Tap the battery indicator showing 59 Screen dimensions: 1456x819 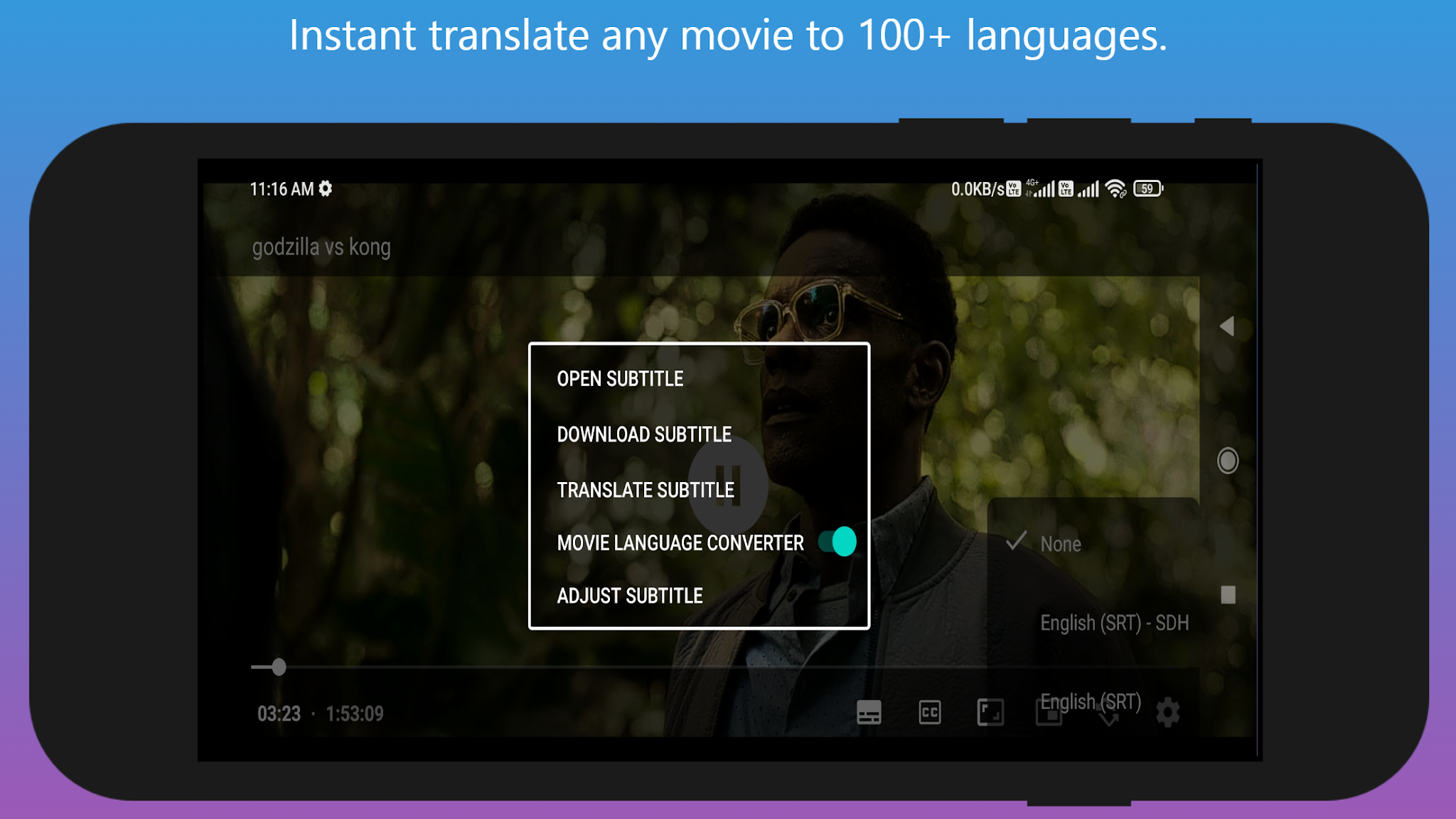pyautogui.click(x=1148, y=188)
